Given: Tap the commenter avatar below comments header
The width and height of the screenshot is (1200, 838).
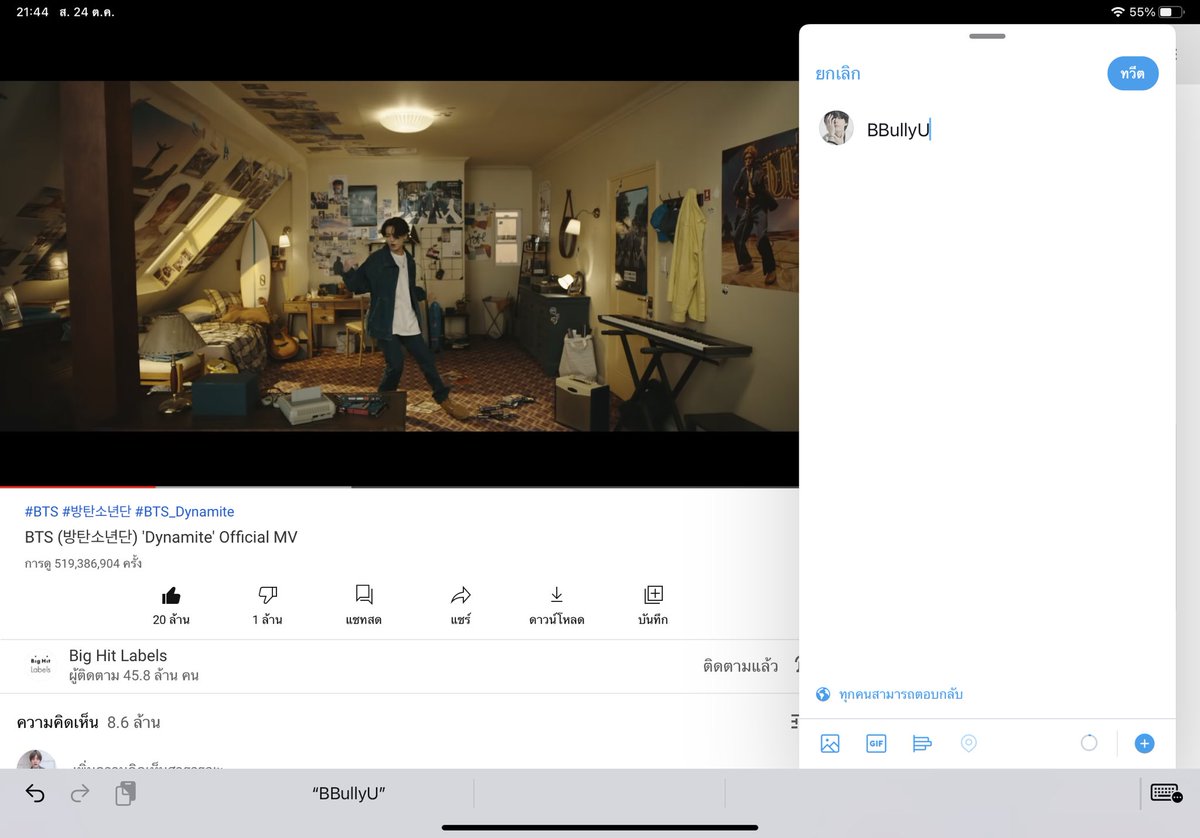Looking at the screenshot, I should (x=37, y=760).
